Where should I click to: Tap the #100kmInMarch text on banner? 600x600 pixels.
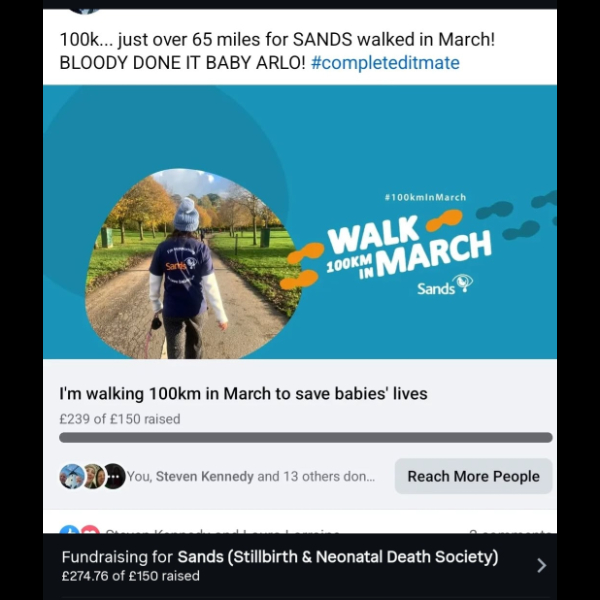(x=425, y=197)
